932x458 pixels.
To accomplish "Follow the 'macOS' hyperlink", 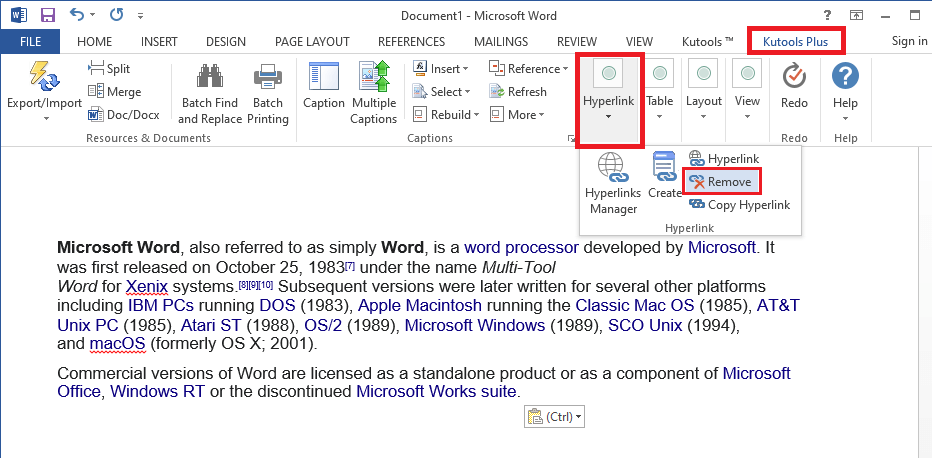I will (117, 343).
